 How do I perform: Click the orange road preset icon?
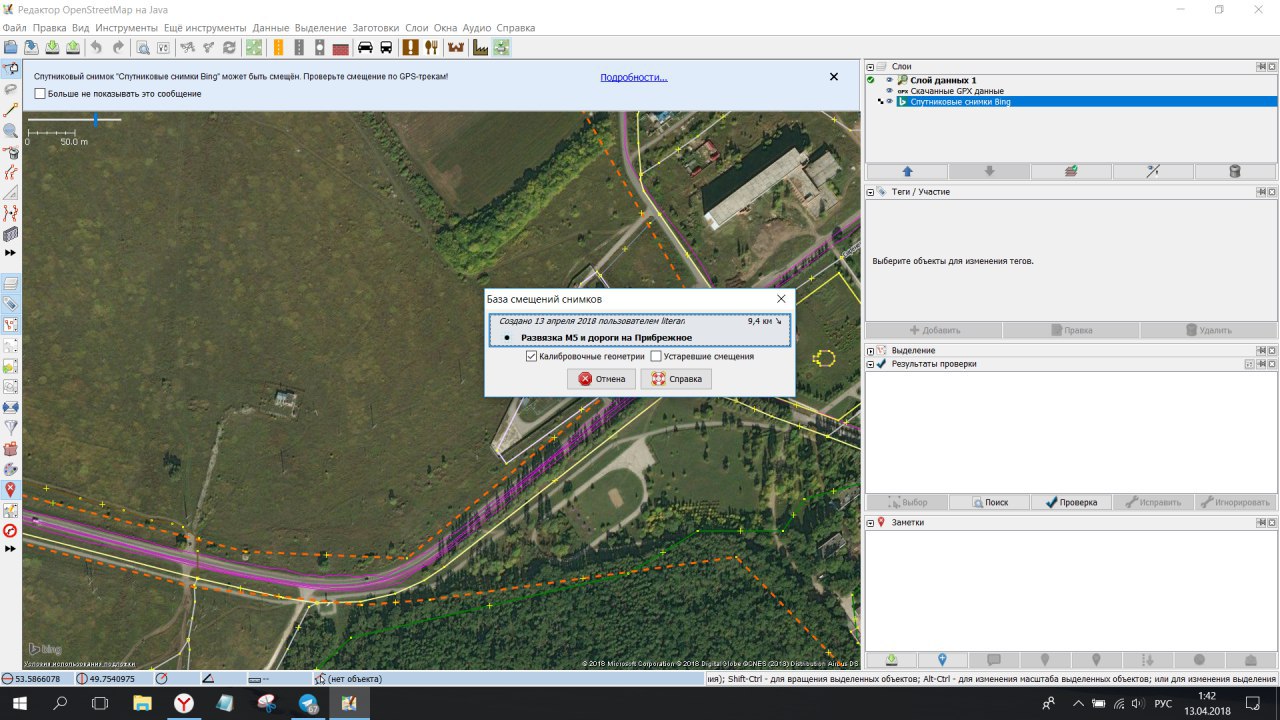(x=278, y=47)
